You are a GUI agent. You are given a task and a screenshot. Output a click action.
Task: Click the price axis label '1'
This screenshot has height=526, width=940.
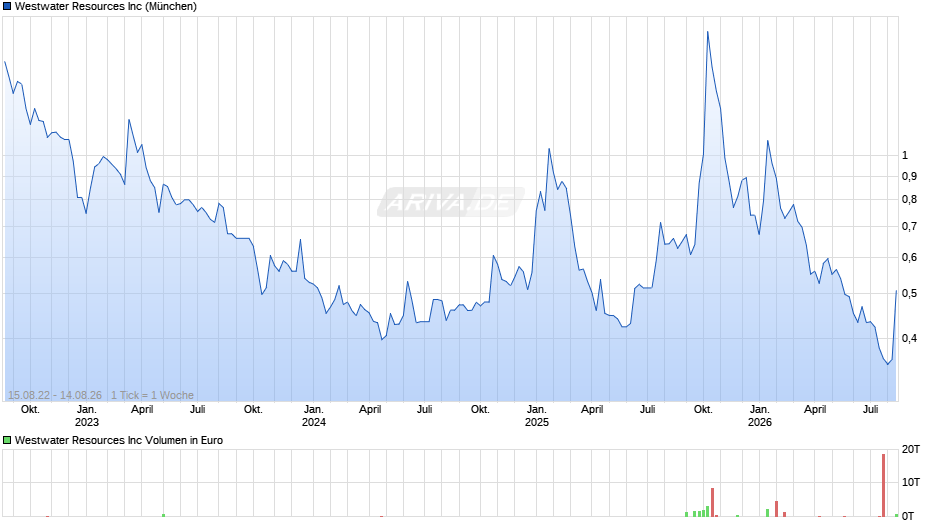[905, 155]
